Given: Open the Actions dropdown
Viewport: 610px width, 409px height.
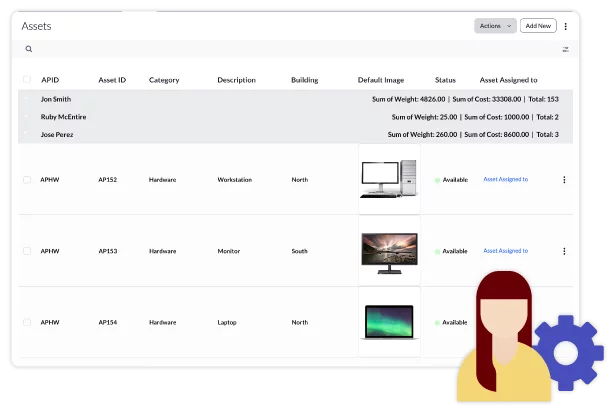Looking at the screenshot, I should [x=495, y=26].
